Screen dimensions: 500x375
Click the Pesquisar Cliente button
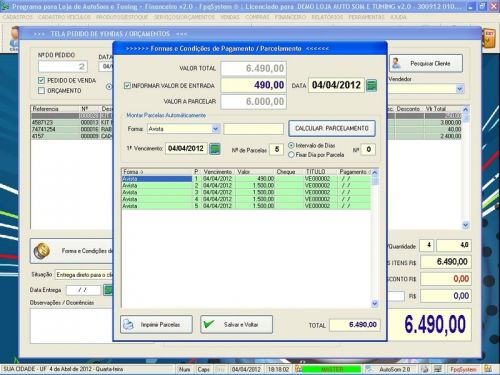click(x=426, y=63)
